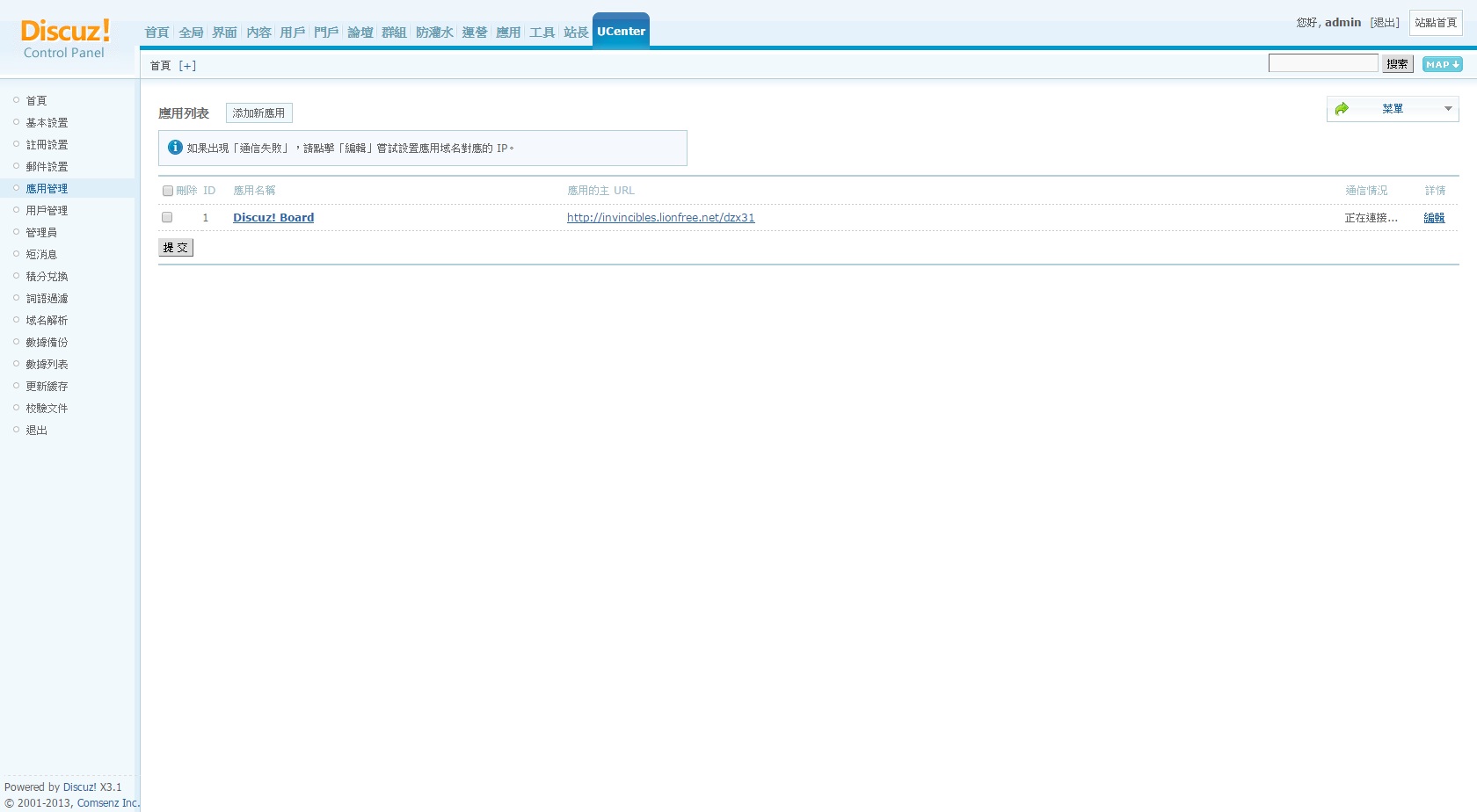Select 應用管理 in the left sidebar

tap(47, 189)
